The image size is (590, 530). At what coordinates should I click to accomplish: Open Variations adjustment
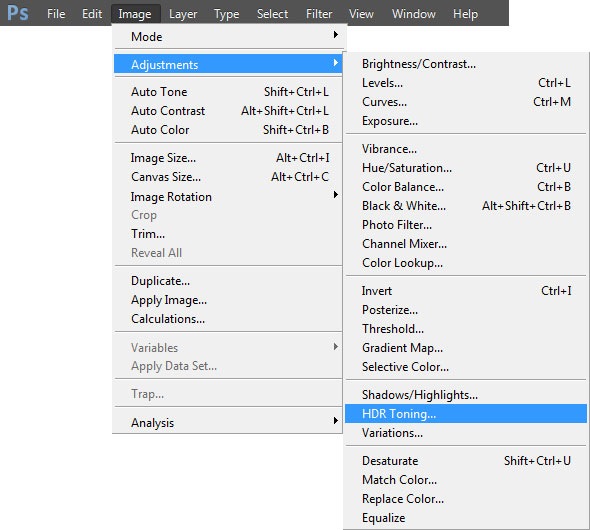tap(466, 433)
